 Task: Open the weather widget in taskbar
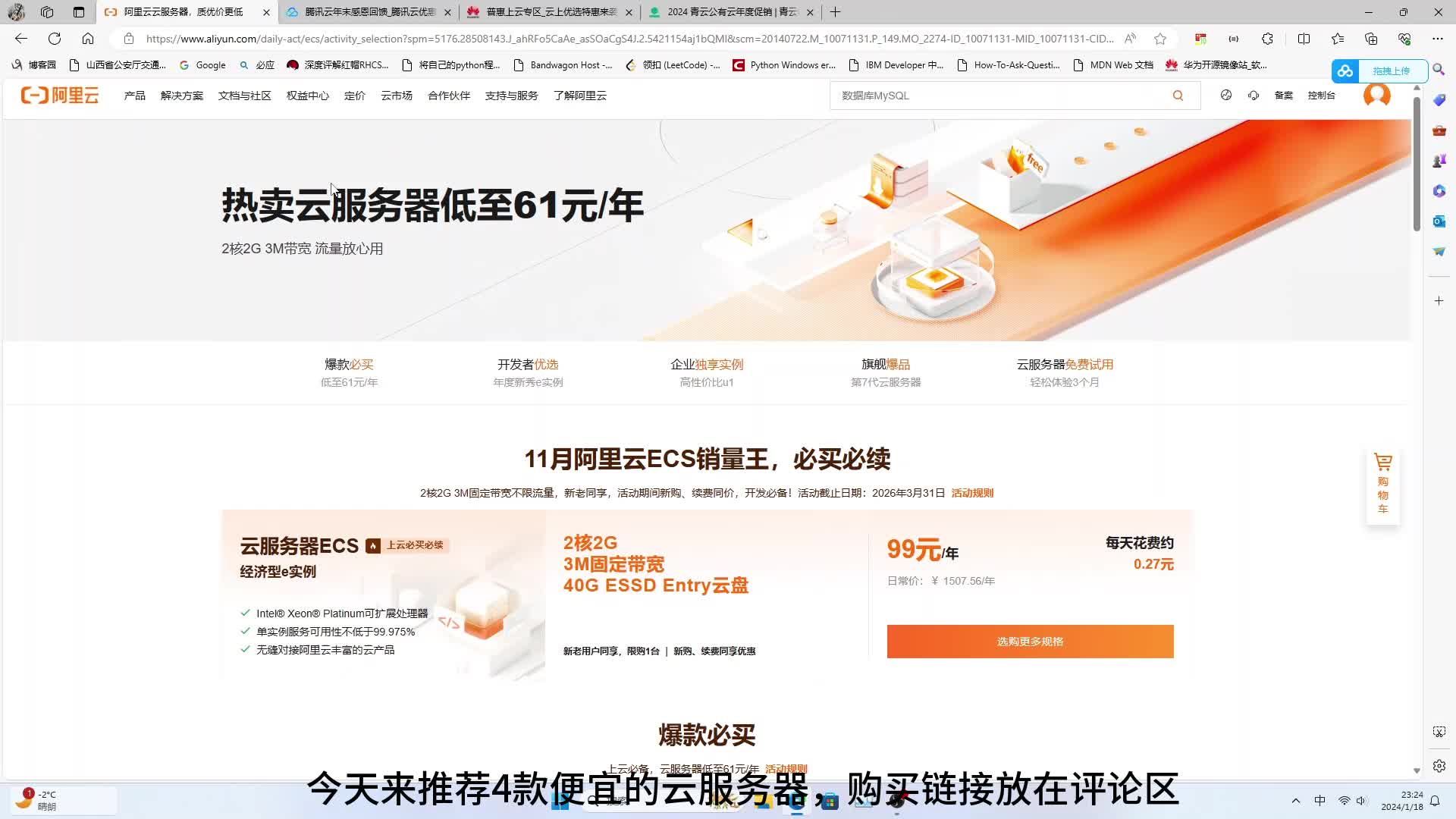(x=64, y=801)
